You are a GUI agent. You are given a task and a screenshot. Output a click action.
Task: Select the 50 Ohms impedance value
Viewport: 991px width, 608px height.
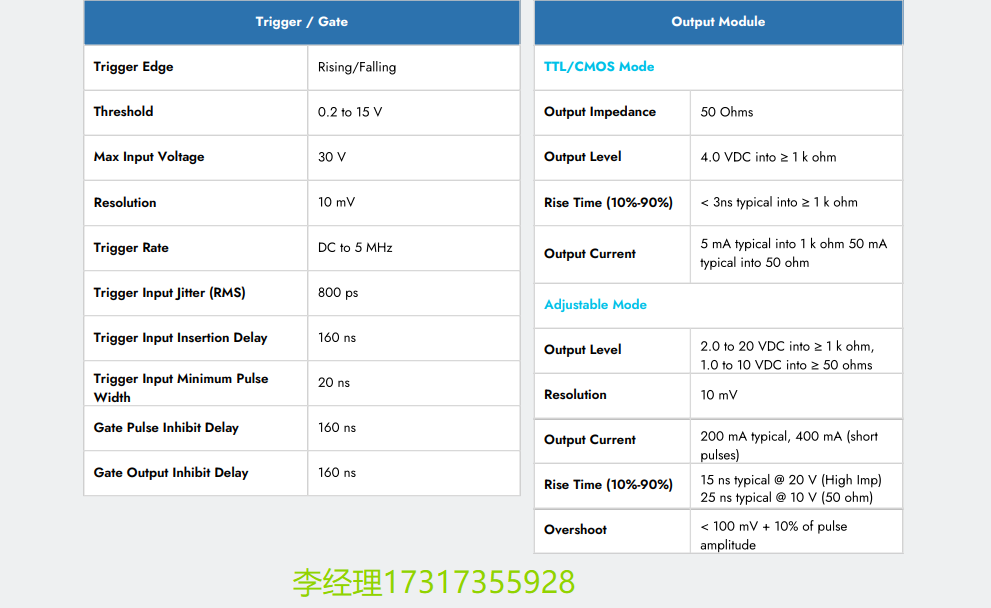(x=727, y=112)
